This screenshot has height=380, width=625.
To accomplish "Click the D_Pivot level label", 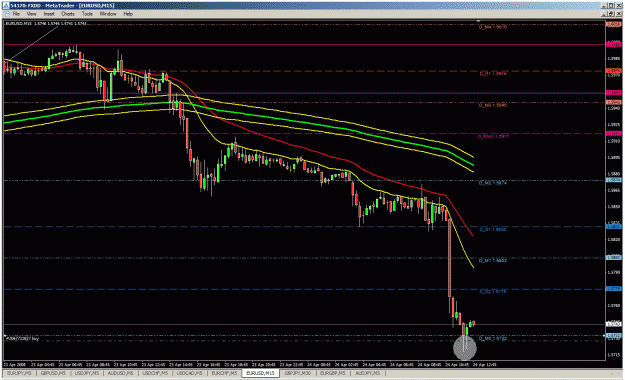I will (493, 136).
